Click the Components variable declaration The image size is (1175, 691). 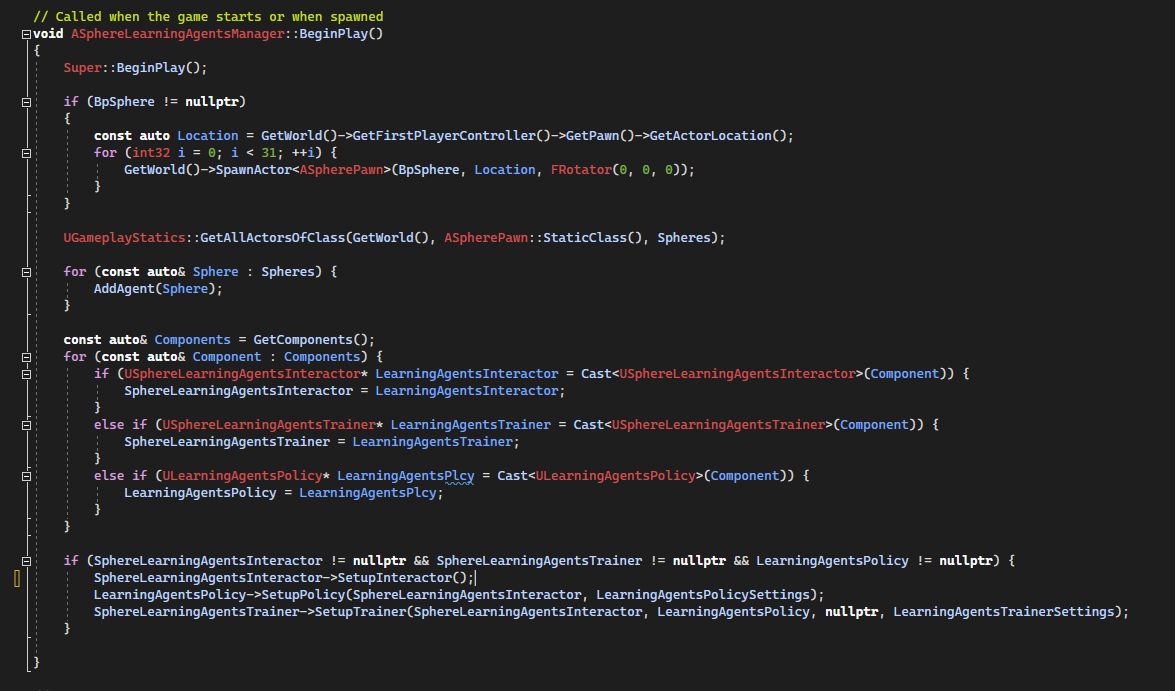193,340
